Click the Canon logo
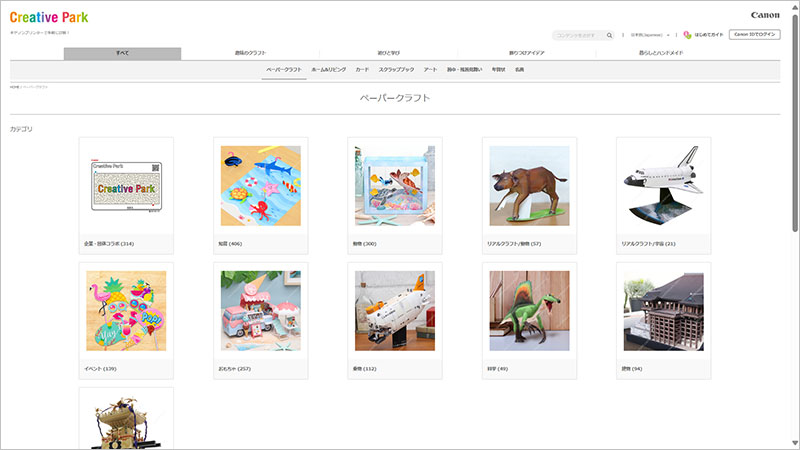The height and width of the screenshot is (450, 800). (x=765, y=15)
